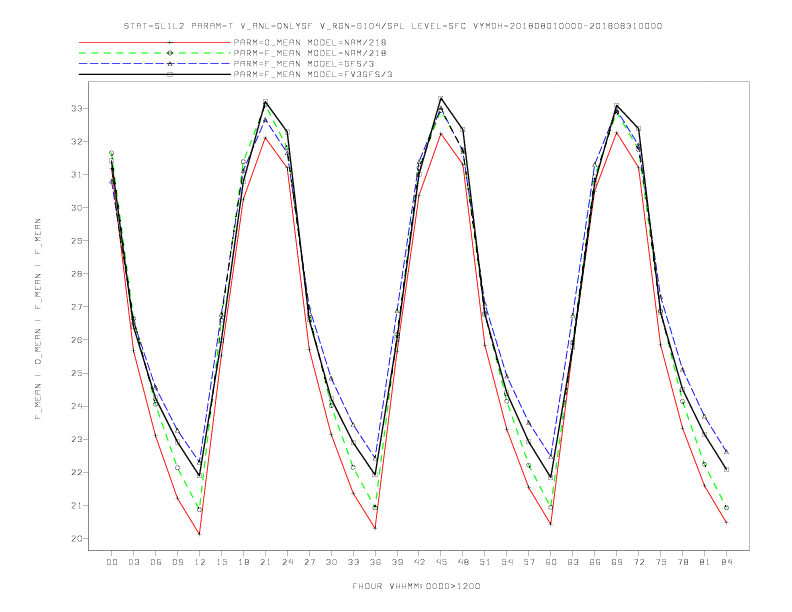Select legend entry PARM=O_MEAN MODEL=NAM/218
Viewport: 792px width, 612px height.
tap(310, 42)
